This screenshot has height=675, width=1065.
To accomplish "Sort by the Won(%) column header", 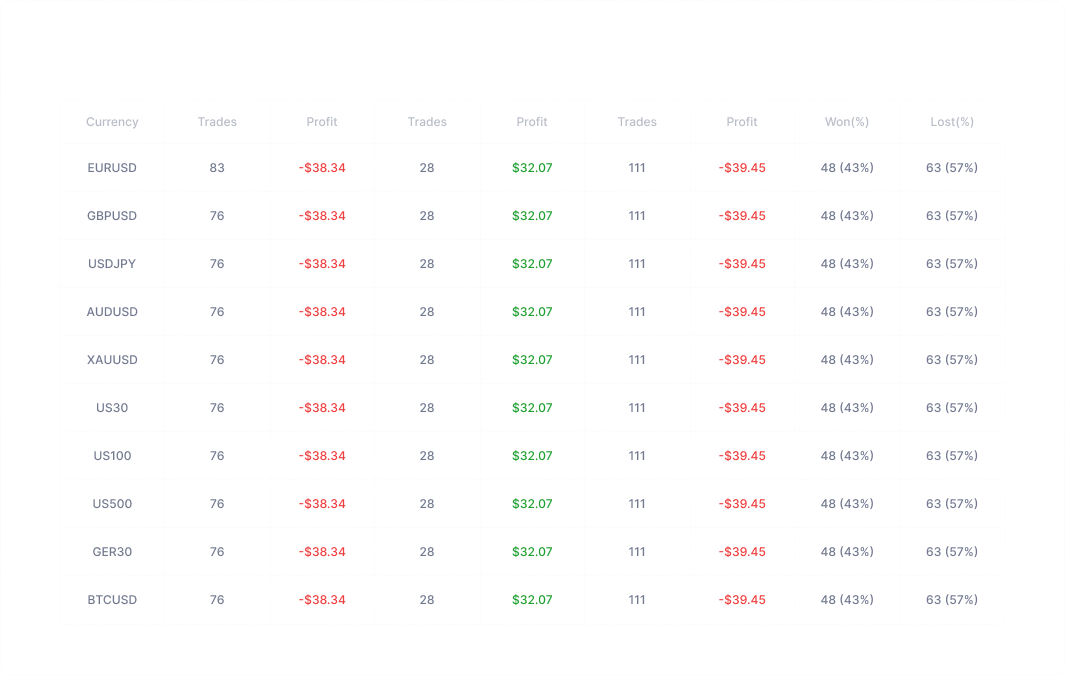I will coord(846,122).
